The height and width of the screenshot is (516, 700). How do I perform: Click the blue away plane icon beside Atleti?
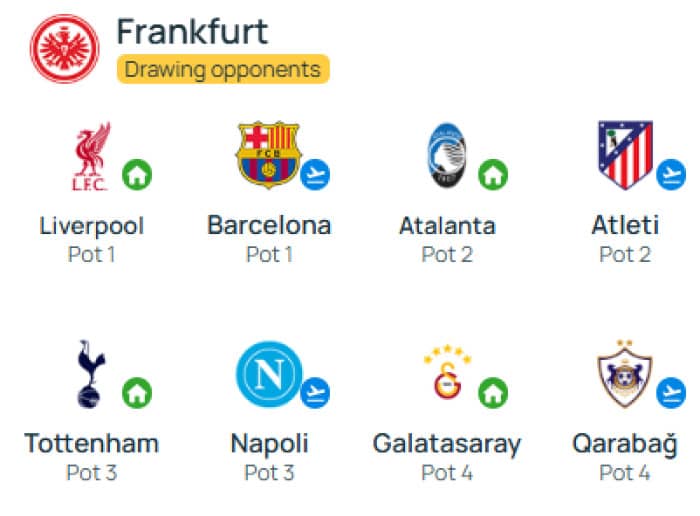(671, 175)
